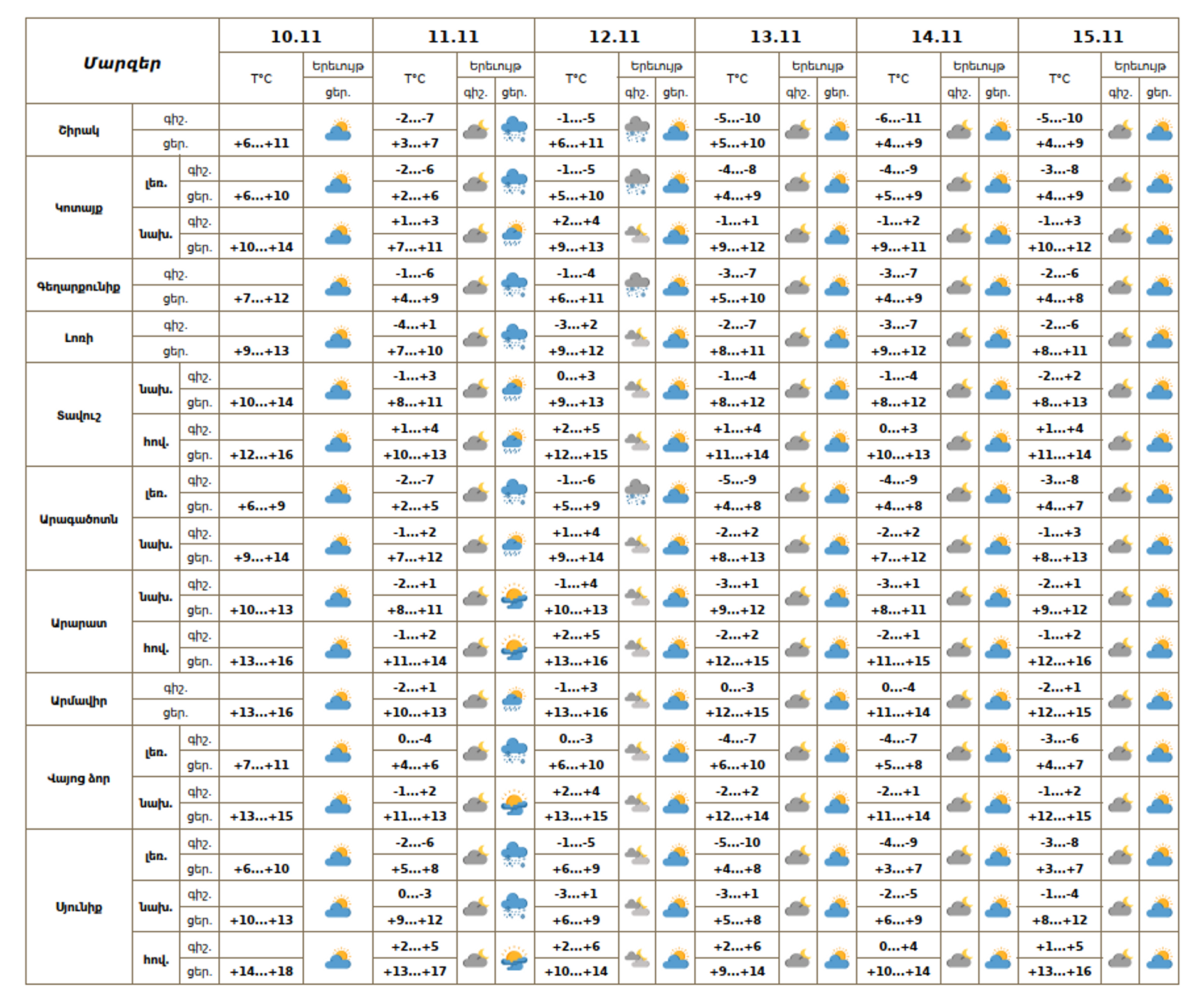Click the 12.11 date column header
Screen dimensions: 1204x999
click(x=615, y=36)
